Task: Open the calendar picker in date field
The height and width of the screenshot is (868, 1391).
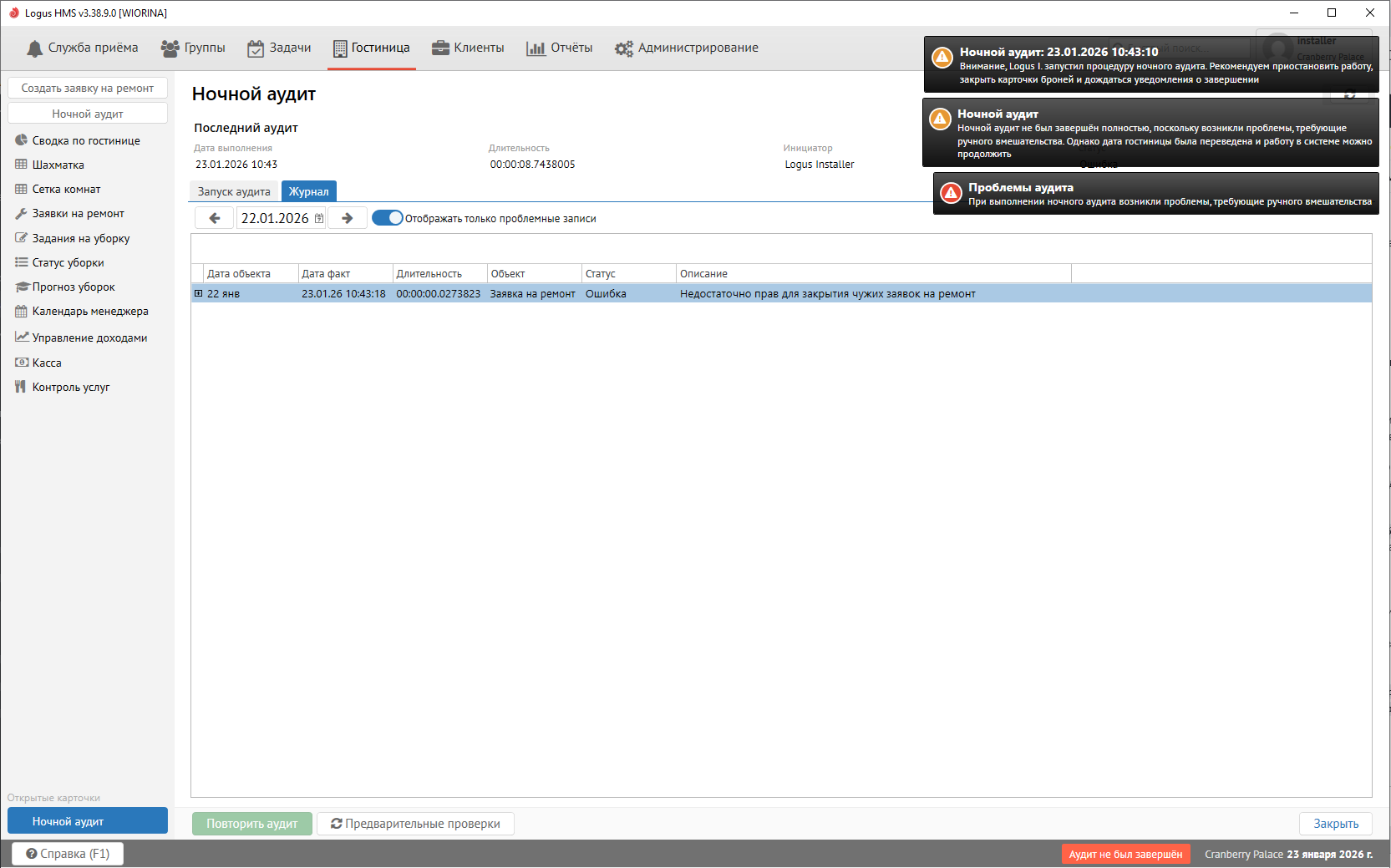Action: (x=319, y=218)
